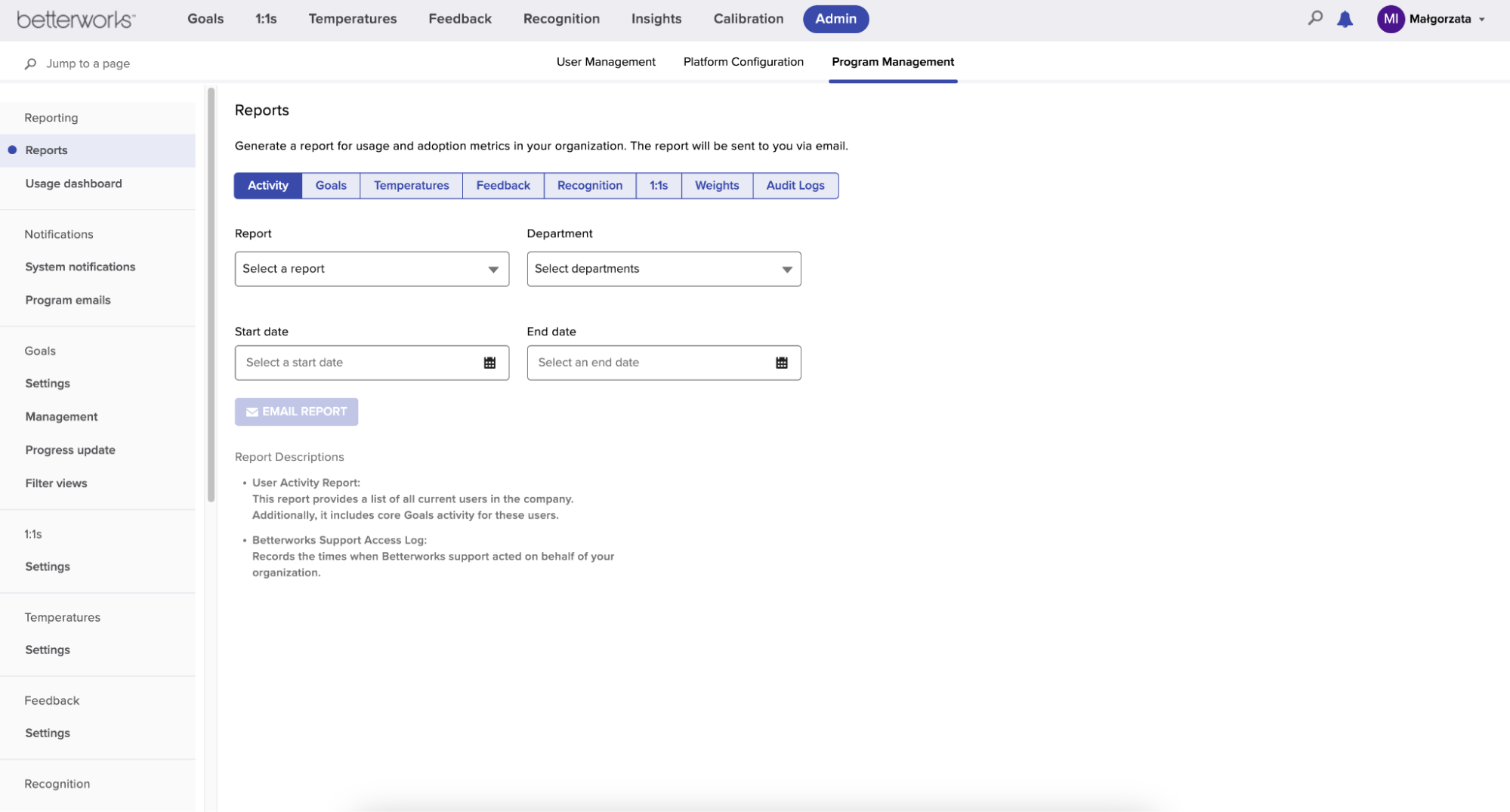Open the notifications bell
This screenshot has width=1510, height=812.
click(1345, 19)
